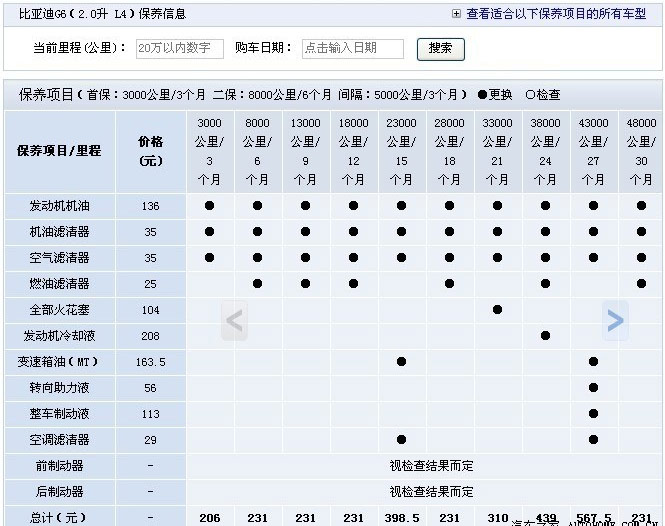Click the 变速箱油(MT) row label

pos(58,362)
